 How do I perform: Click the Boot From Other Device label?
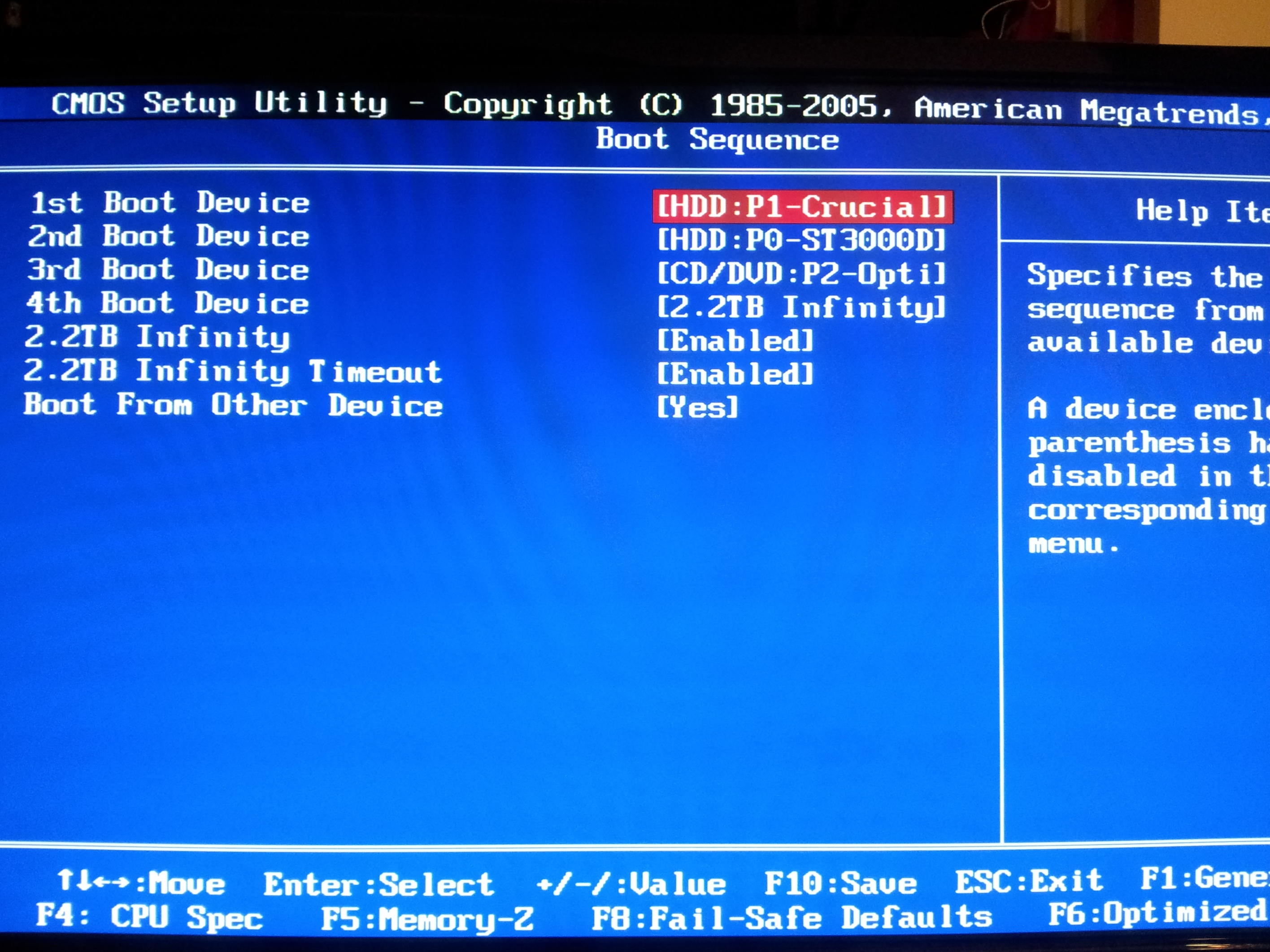click(233, 405)
